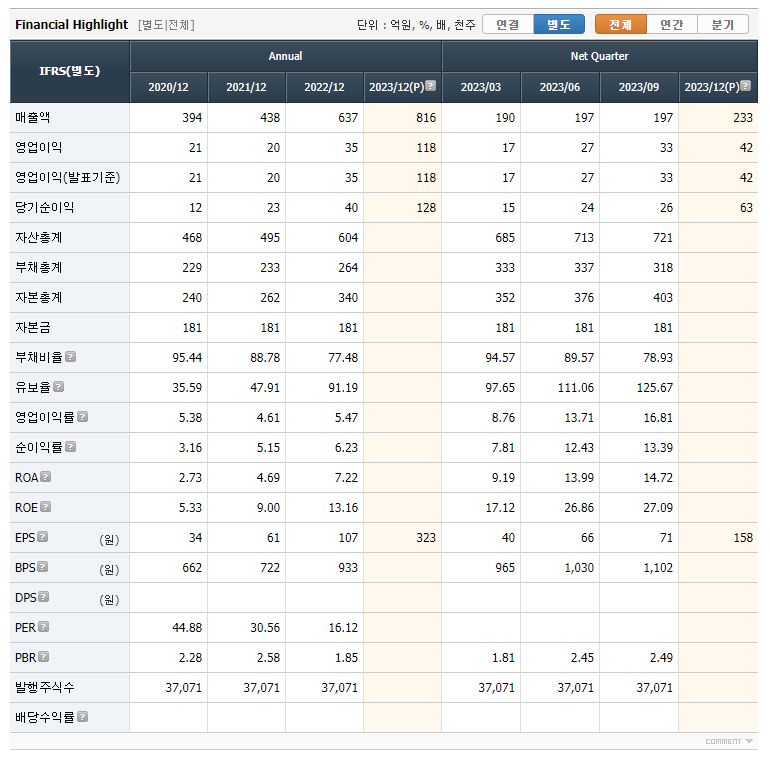Select EPS value 323 for 2023/12(P)
Viewport: 770px width, 763px height.
(x=426, y=538)
